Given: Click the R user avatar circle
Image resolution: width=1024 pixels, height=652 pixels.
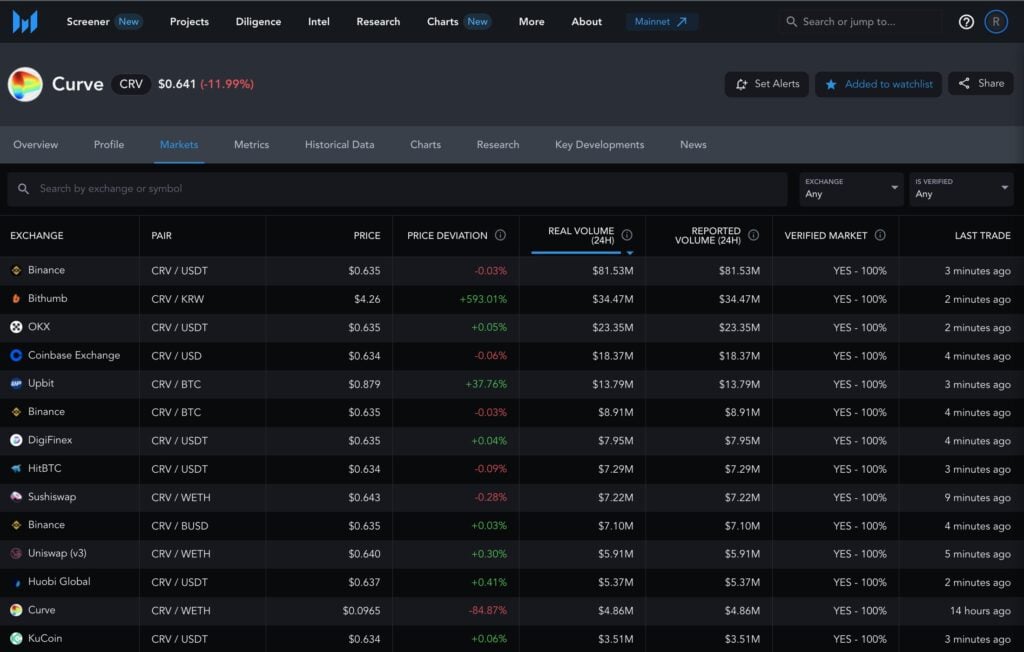Looking at the screenshot, I should 996,21.
